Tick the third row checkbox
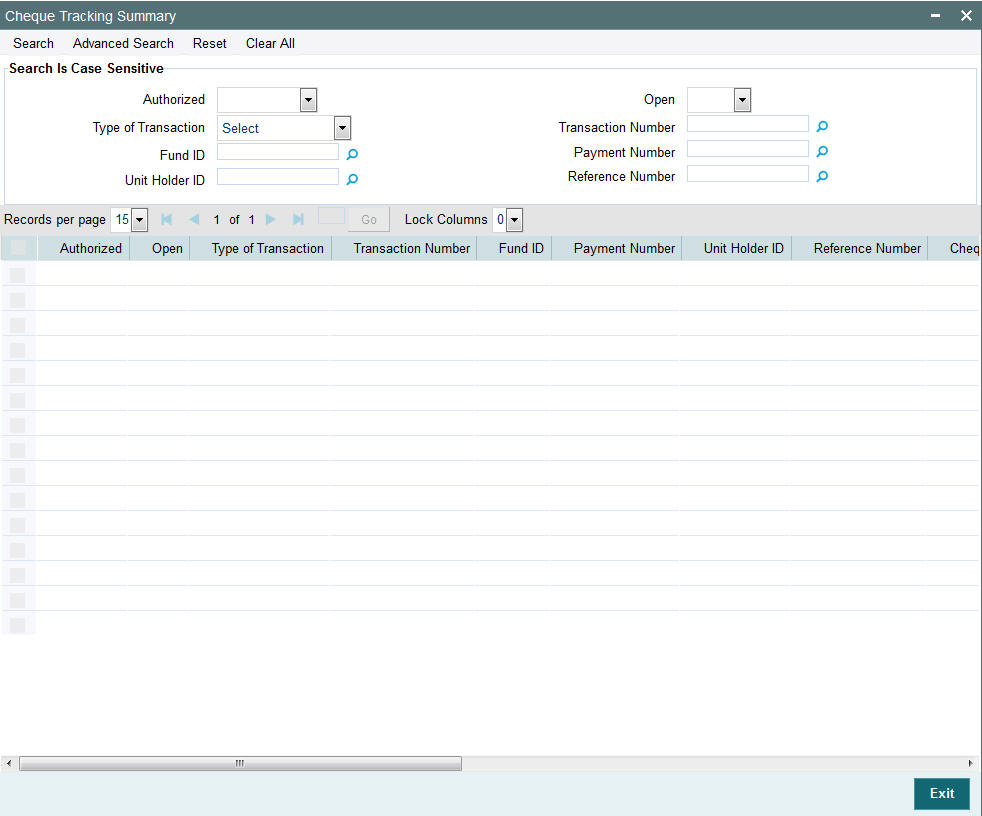982x816 pixels. 18,325
